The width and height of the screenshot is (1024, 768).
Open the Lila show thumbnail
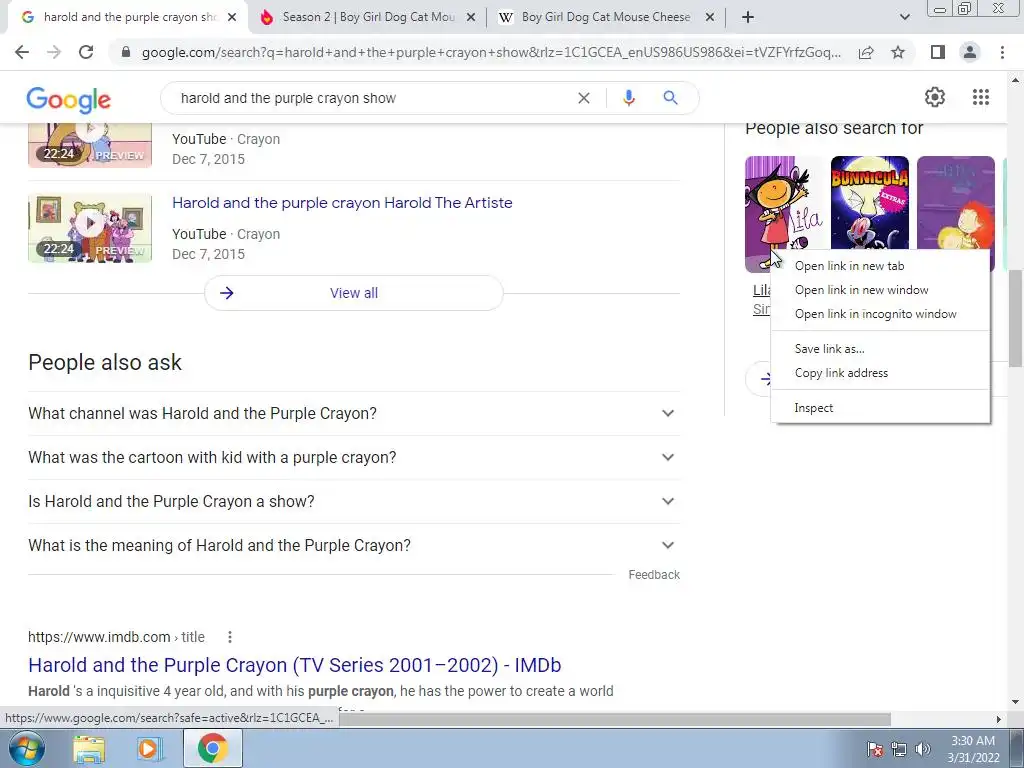point(784,214)
